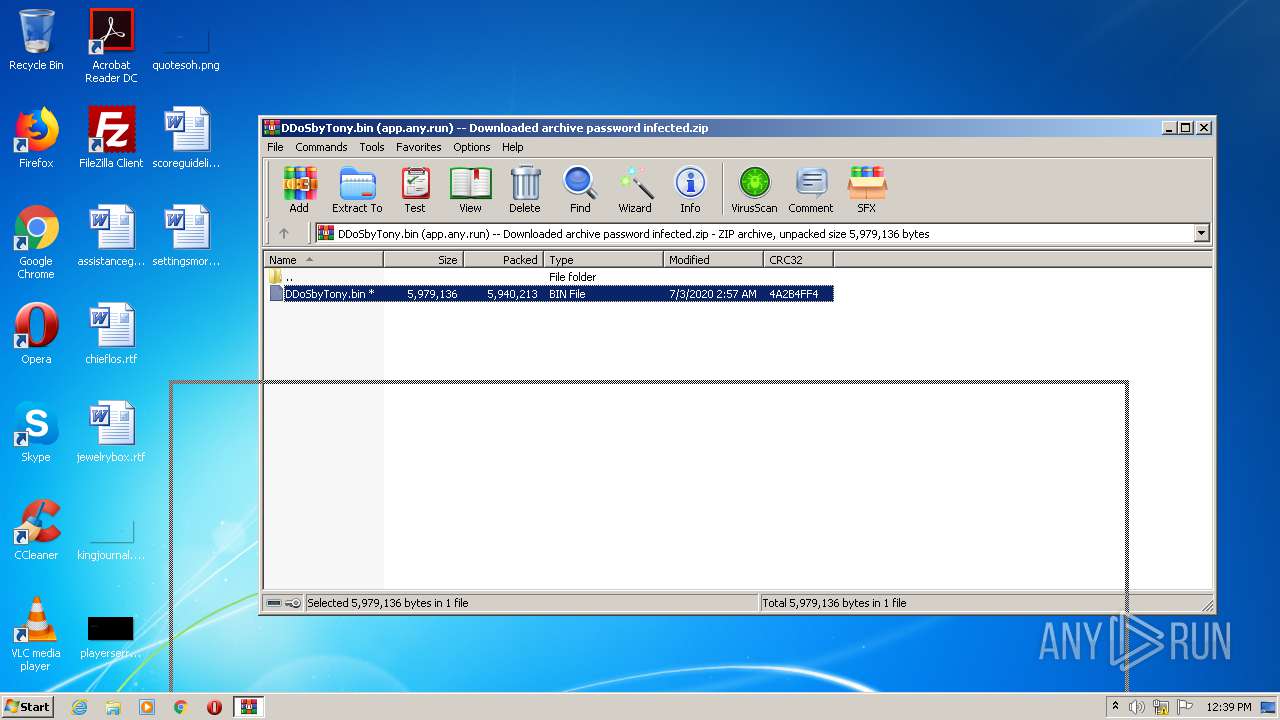Select chieflos.rtf desktop document
1280x720 pixels.
point(111,333)
